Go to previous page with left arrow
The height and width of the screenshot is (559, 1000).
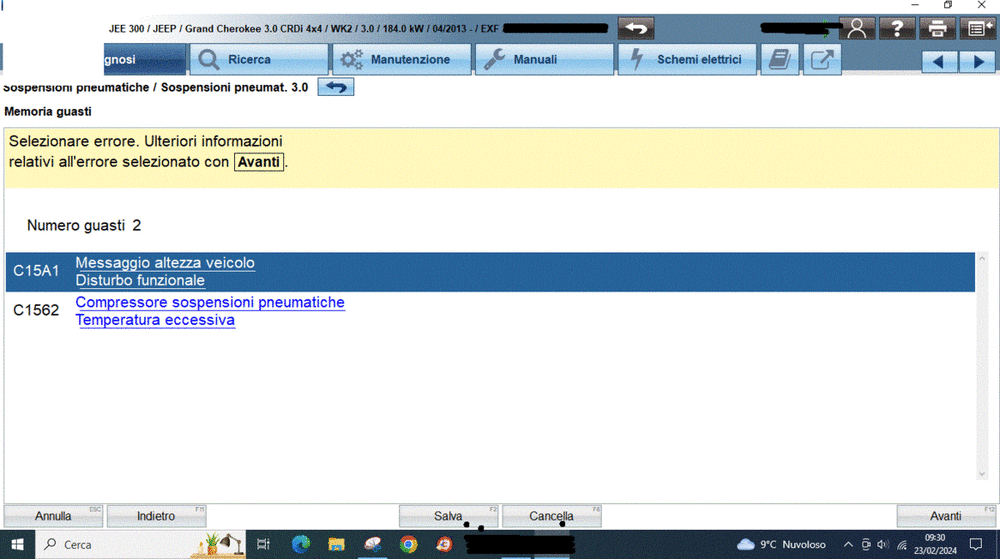tap(938, 62)
